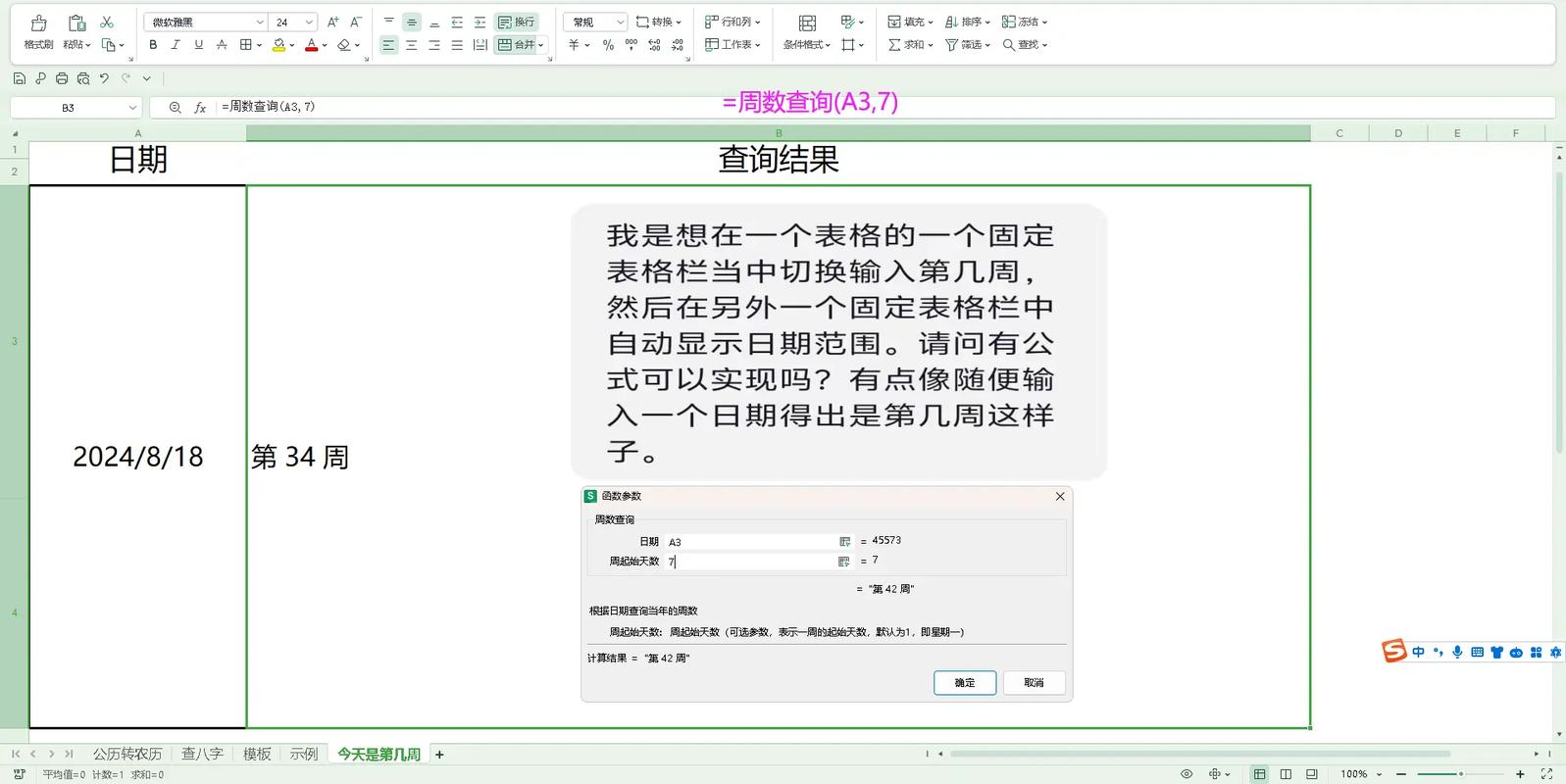The height and width of the screenshot is (784, 1566).
Task: Click the 筛选 filter button
Action: (967, 45)
